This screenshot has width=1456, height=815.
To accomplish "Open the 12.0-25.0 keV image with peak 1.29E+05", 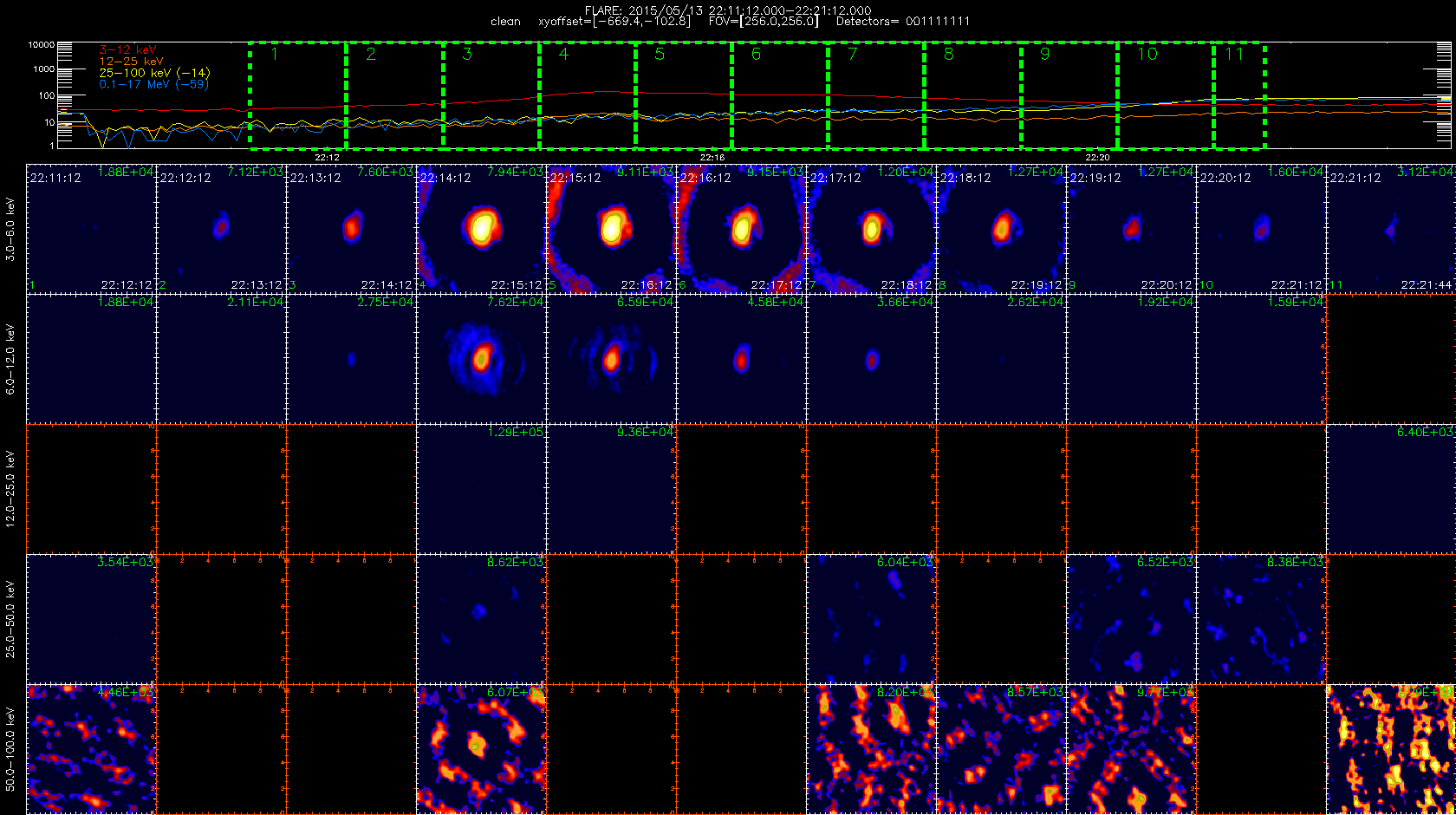I will 481,489.
